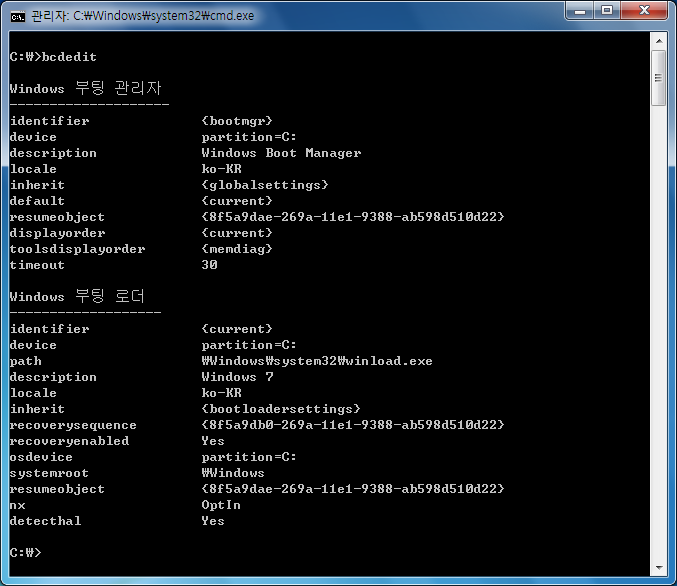The image size is (677, 586).
Task: Click the recoverysequence GUID value
Action: point(353,425)
